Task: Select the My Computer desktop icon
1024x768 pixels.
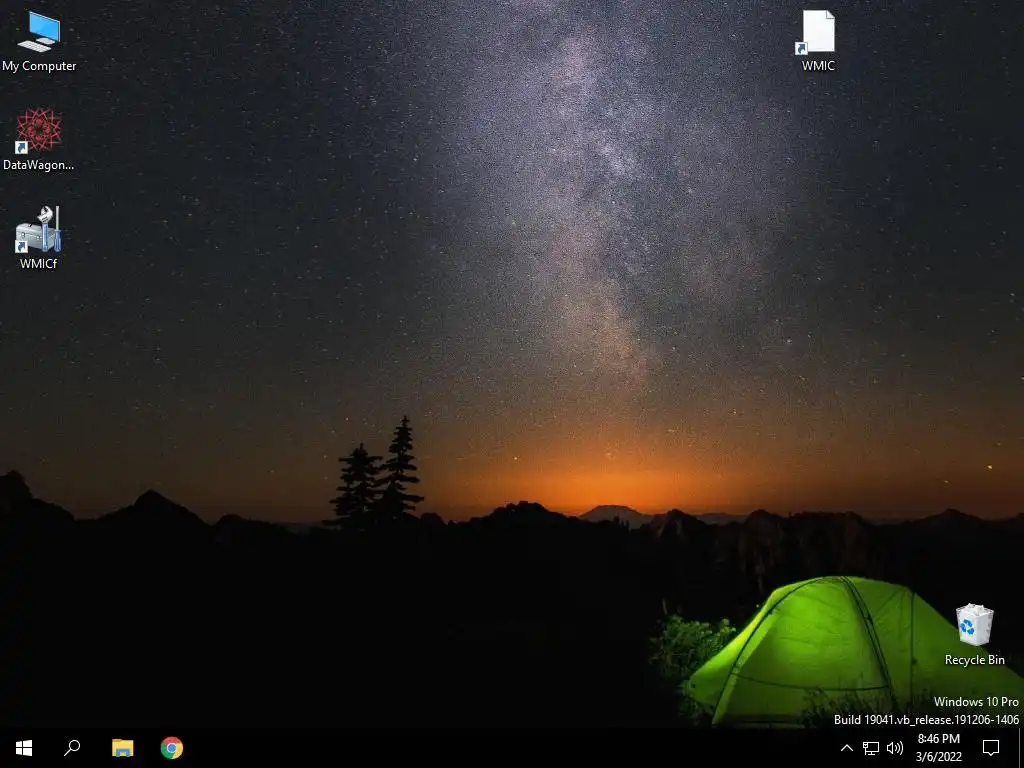Action: pyautogui.click(x=39, y=40)
